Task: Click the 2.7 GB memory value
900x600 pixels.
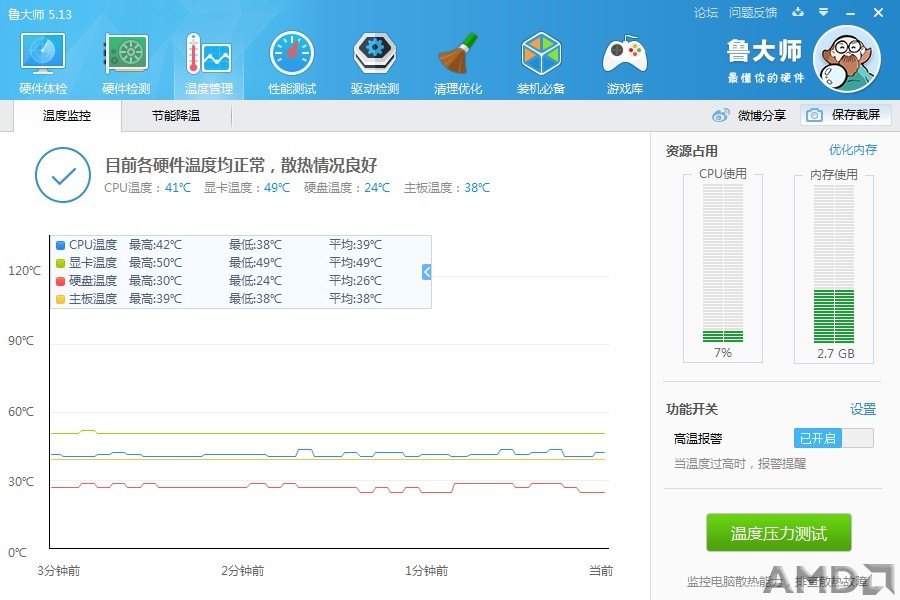Action: click(x=836, y=354)
